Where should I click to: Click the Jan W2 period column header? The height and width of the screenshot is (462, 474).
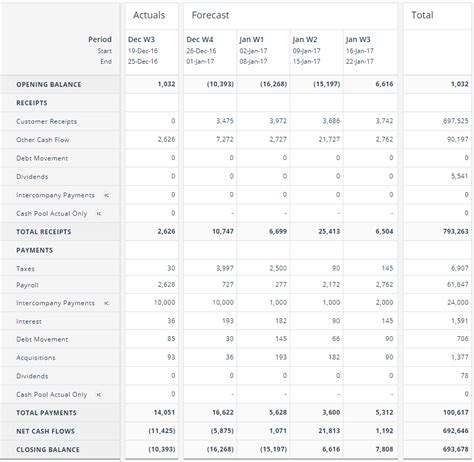coord(305,39)
